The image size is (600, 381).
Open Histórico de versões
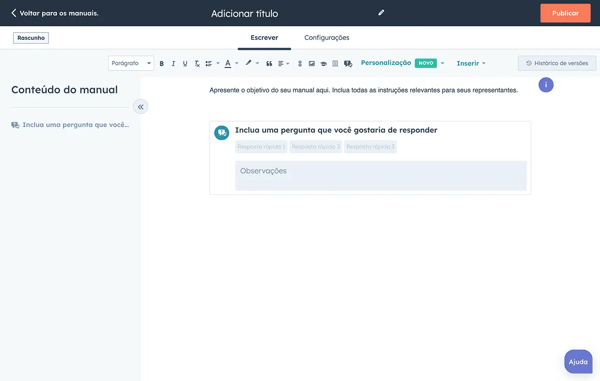click(x=557, y=63)
